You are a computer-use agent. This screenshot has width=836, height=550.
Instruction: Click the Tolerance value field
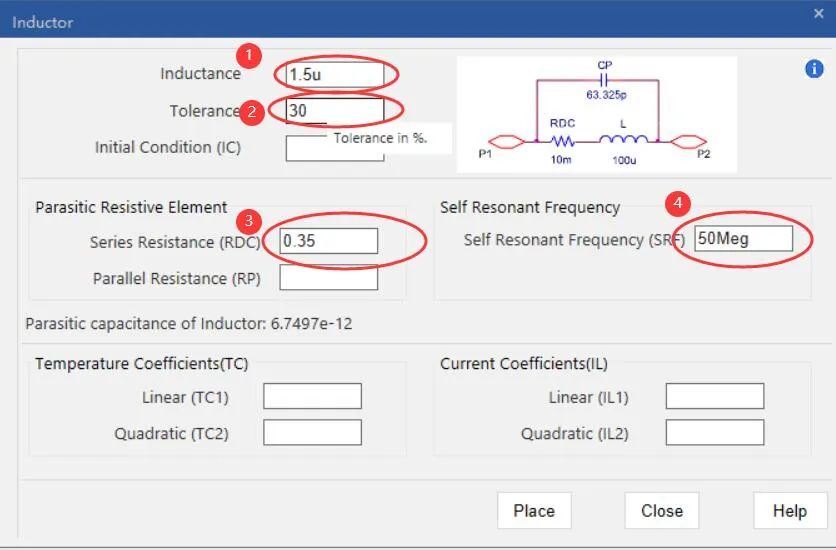pyautogui.click(x=334, y=111)
